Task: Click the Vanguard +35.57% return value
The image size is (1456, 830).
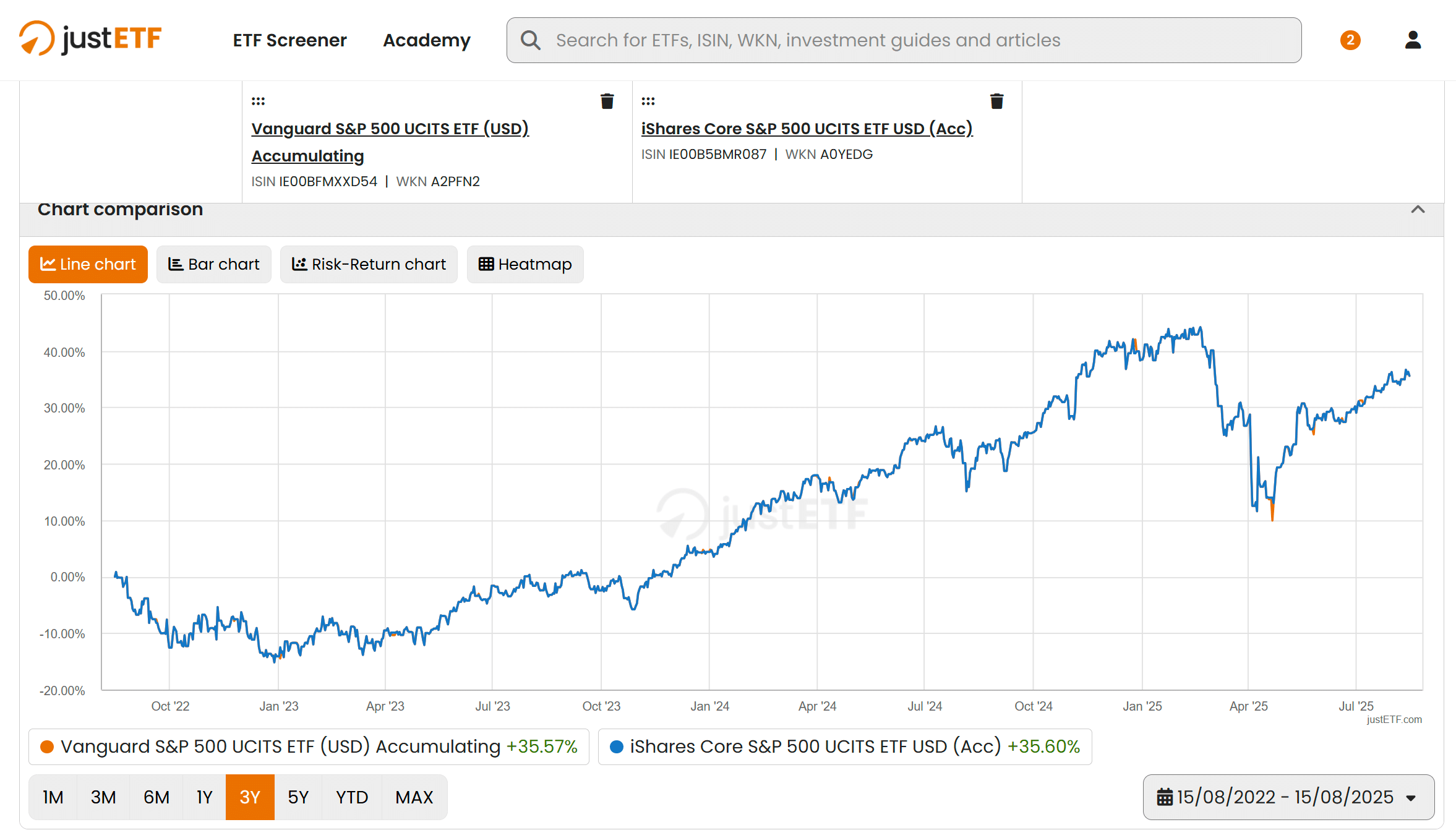Action: click(542, 747)
